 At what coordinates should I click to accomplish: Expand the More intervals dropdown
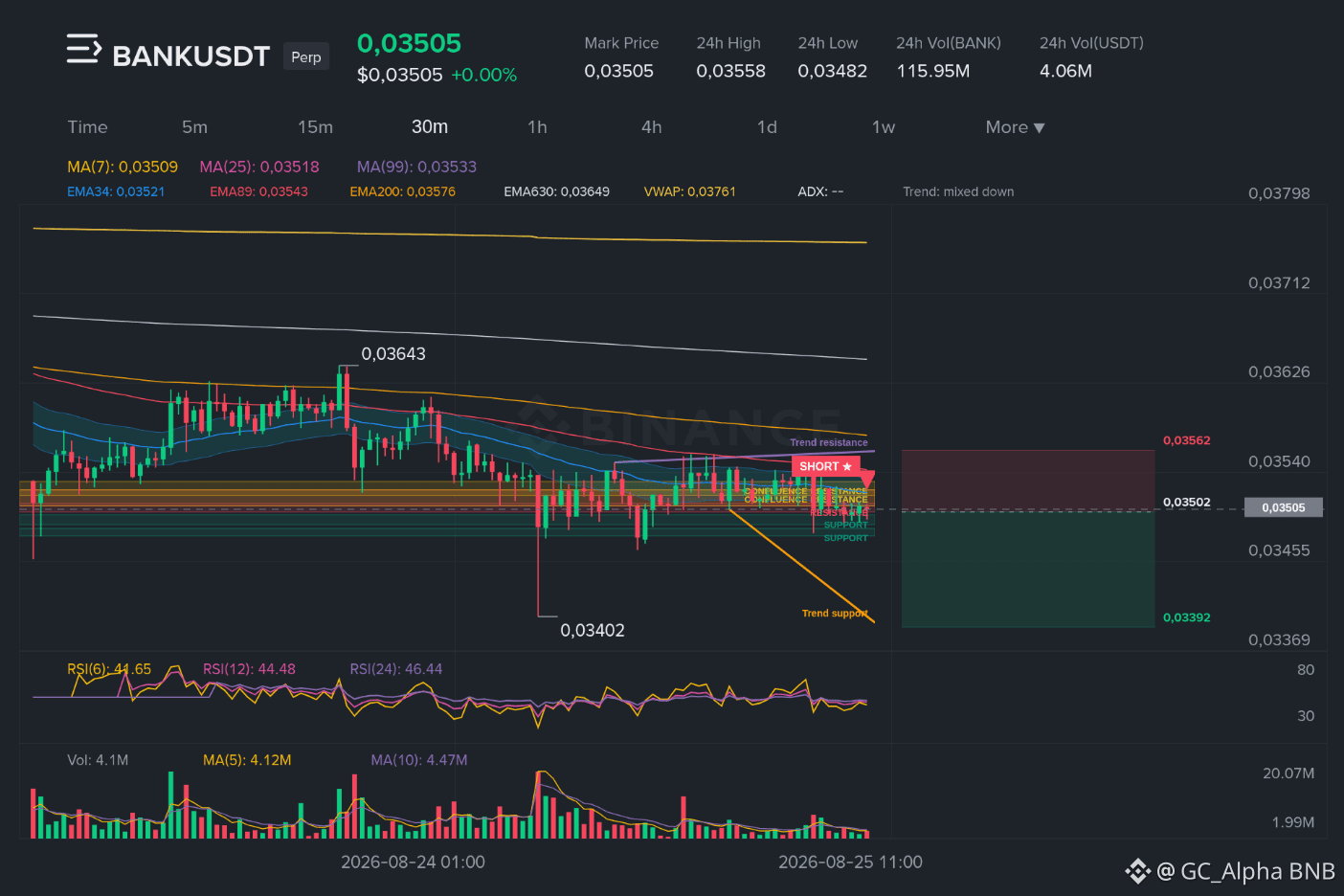[x=1015, y=127]
